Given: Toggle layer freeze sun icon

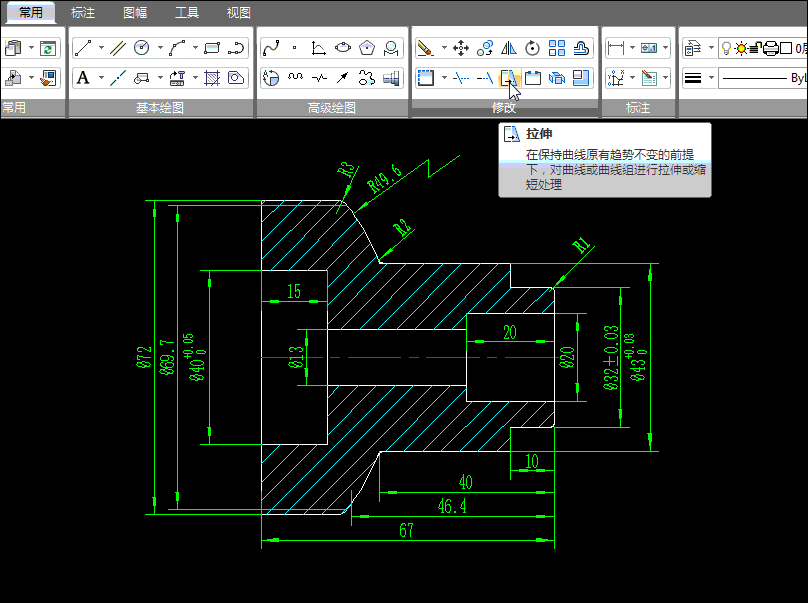Looking at the screenshot, I should [x=741, y=48].
